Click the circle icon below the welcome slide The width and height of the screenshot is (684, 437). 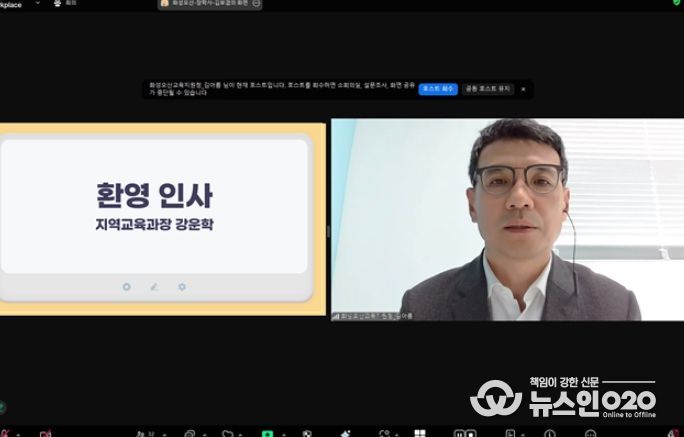(127, 287)
